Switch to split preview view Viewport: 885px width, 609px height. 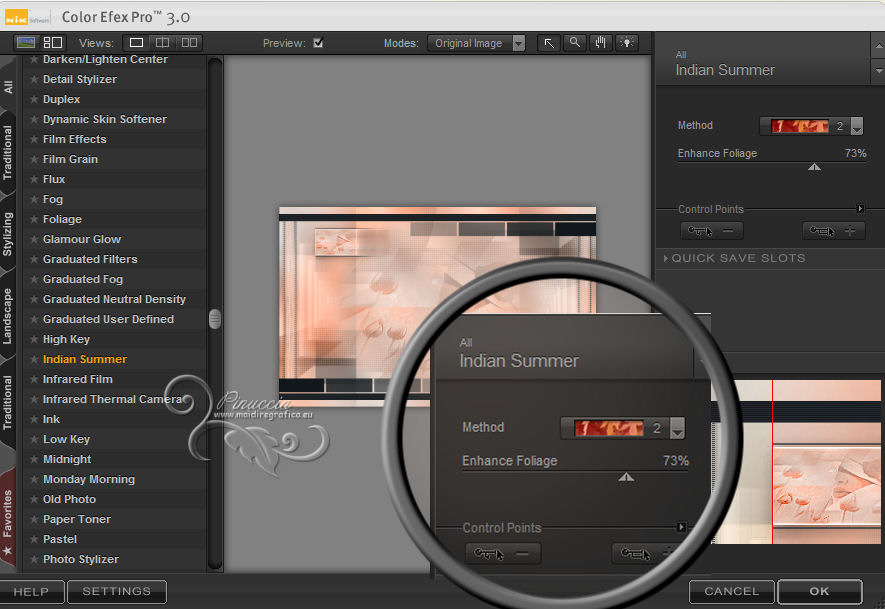point(163,43)
